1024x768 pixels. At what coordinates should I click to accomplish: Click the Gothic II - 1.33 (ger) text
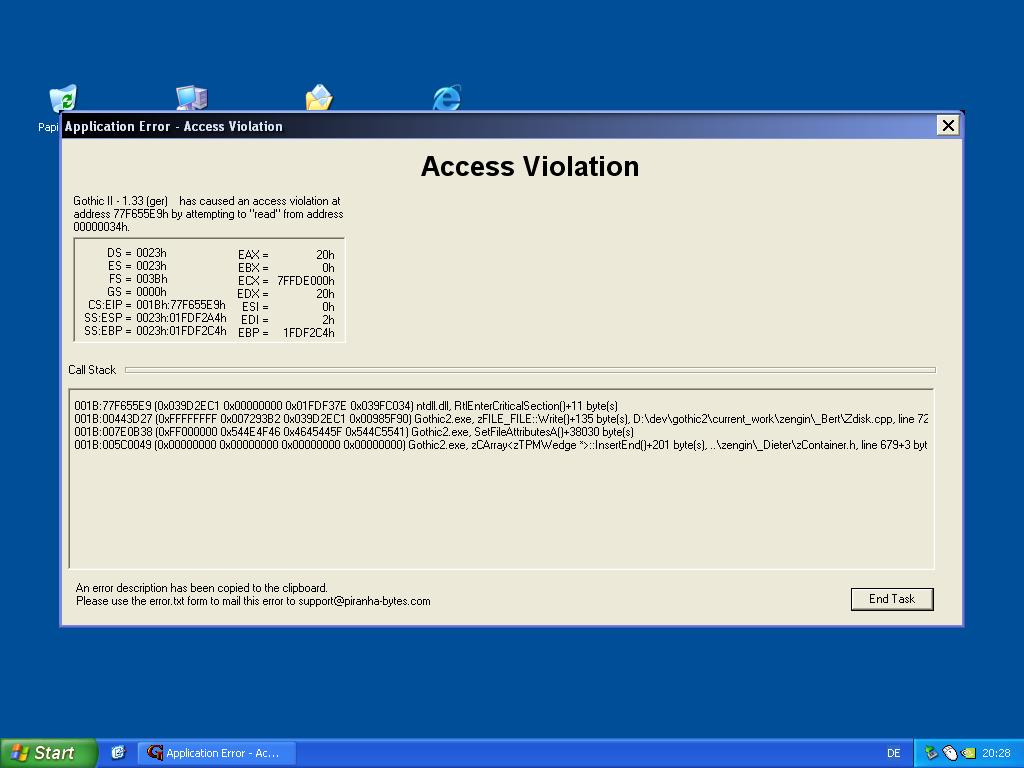point(121,200)
